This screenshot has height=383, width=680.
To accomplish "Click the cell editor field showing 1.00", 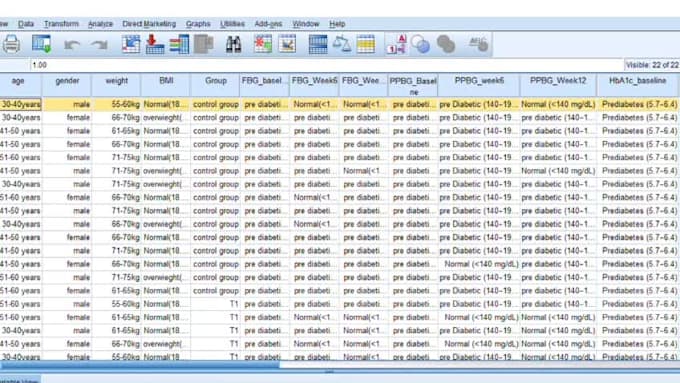I will pos(326,65).
